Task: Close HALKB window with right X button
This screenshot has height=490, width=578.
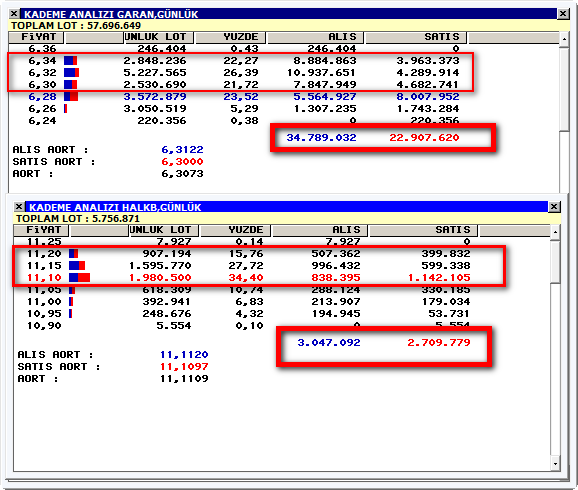Action: tap(554, 207)
